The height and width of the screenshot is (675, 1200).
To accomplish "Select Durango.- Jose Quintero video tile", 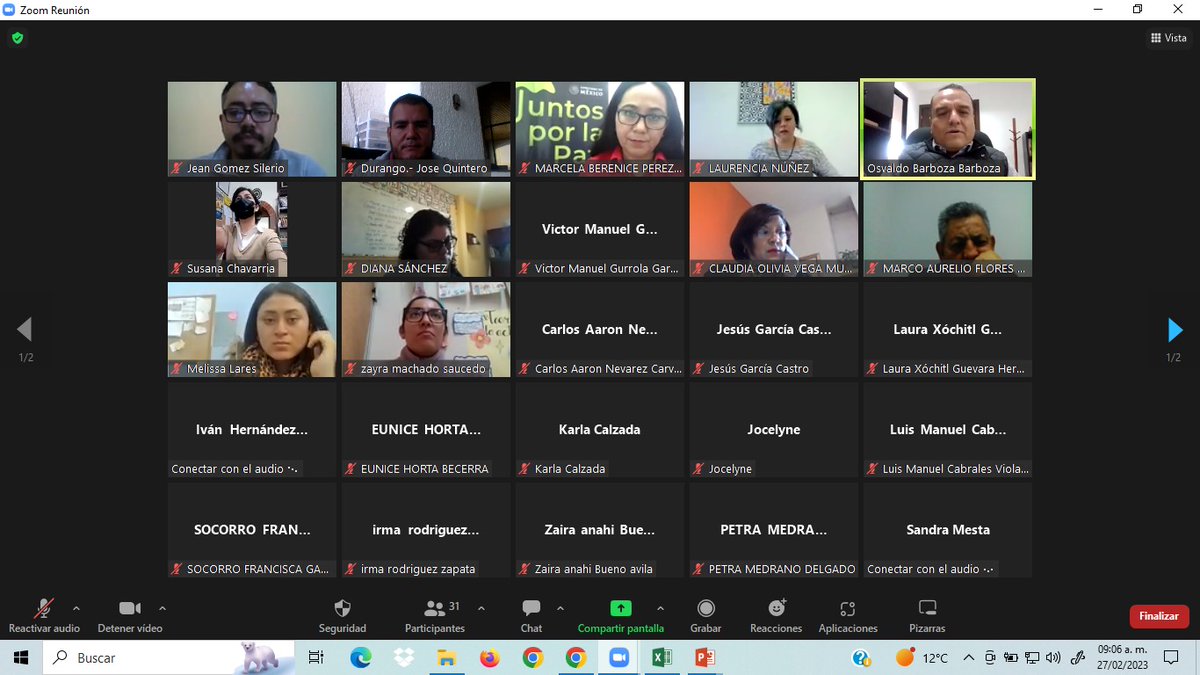I will click(x=426, y=129).
